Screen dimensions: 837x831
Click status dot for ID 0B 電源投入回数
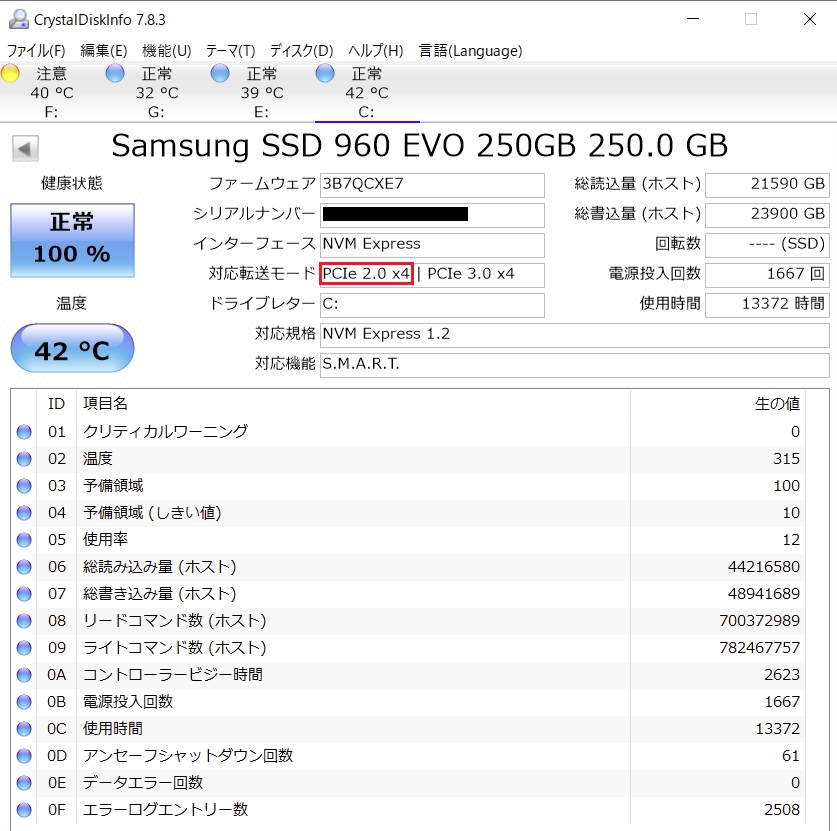pos(24,702)
